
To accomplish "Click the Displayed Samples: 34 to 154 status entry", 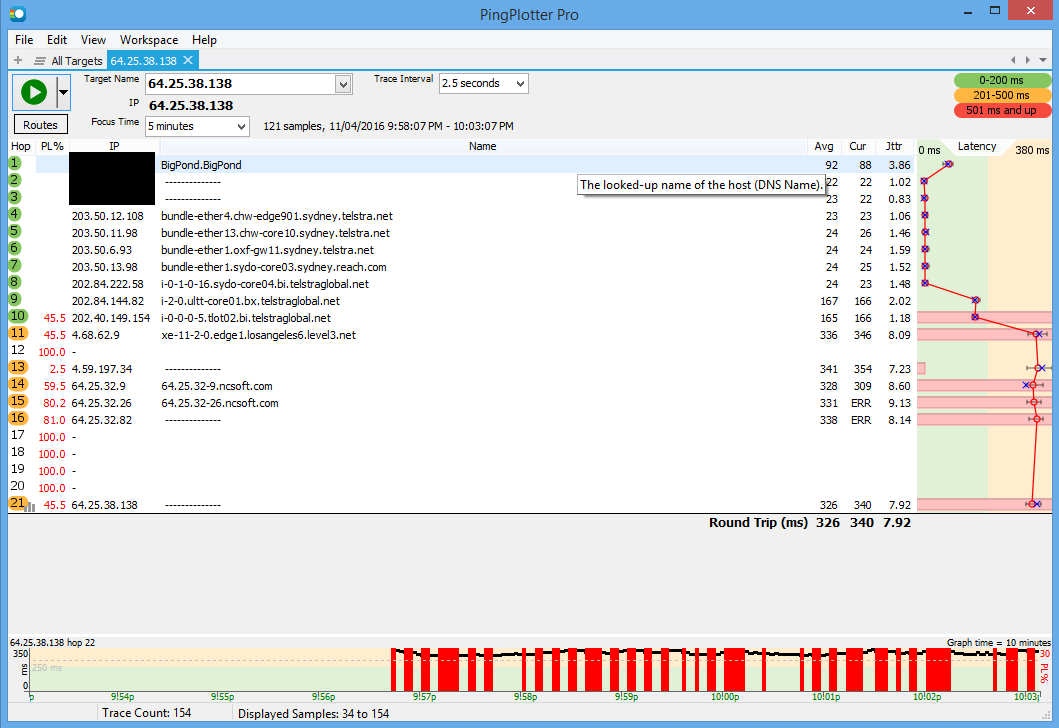I will pos(313,714).
